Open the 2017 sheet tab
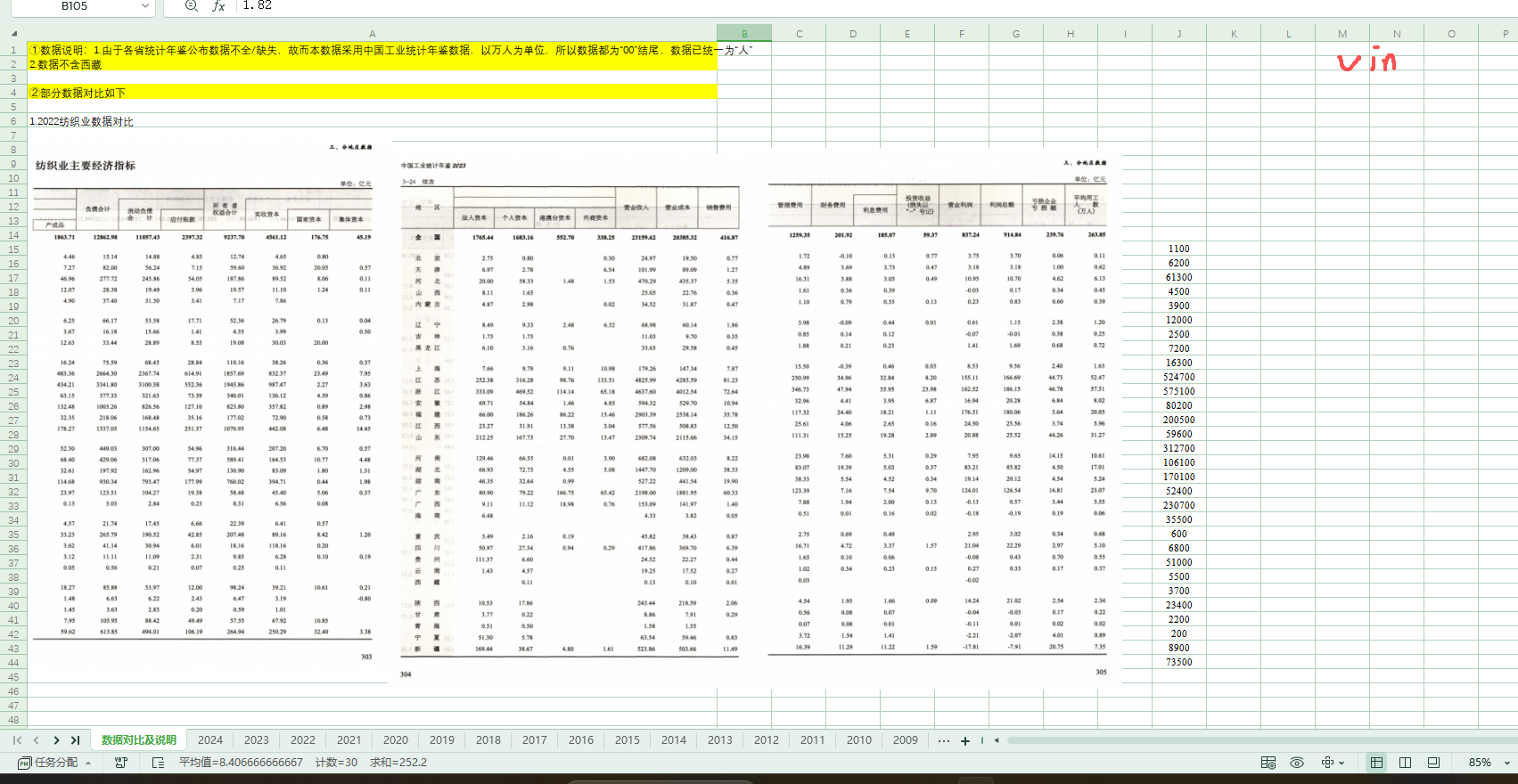This screenshot has height=784, width=1518. click(x=535, y=740)
